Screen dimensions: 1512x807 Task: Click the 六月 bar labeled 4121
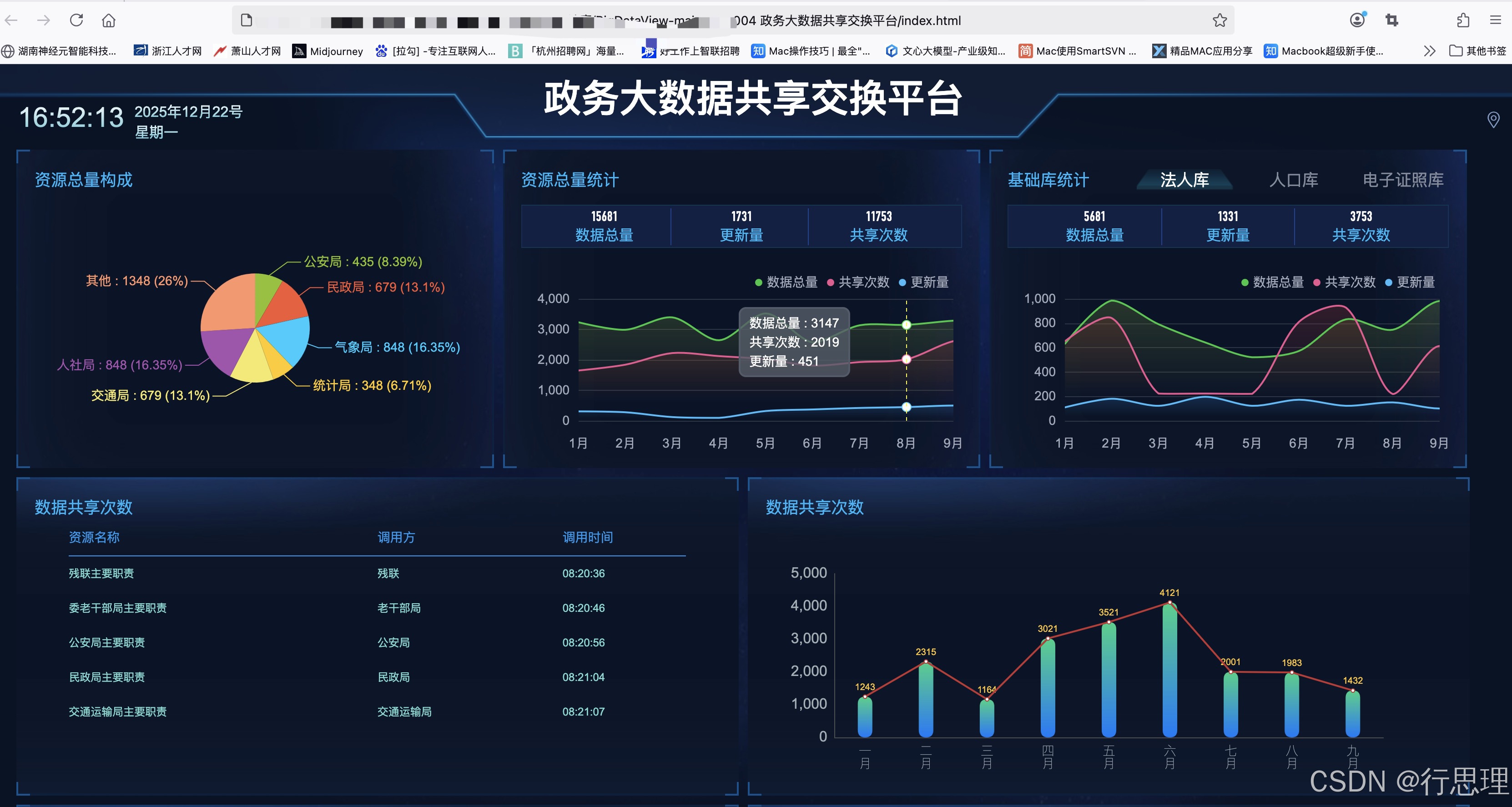(1169, 669)
